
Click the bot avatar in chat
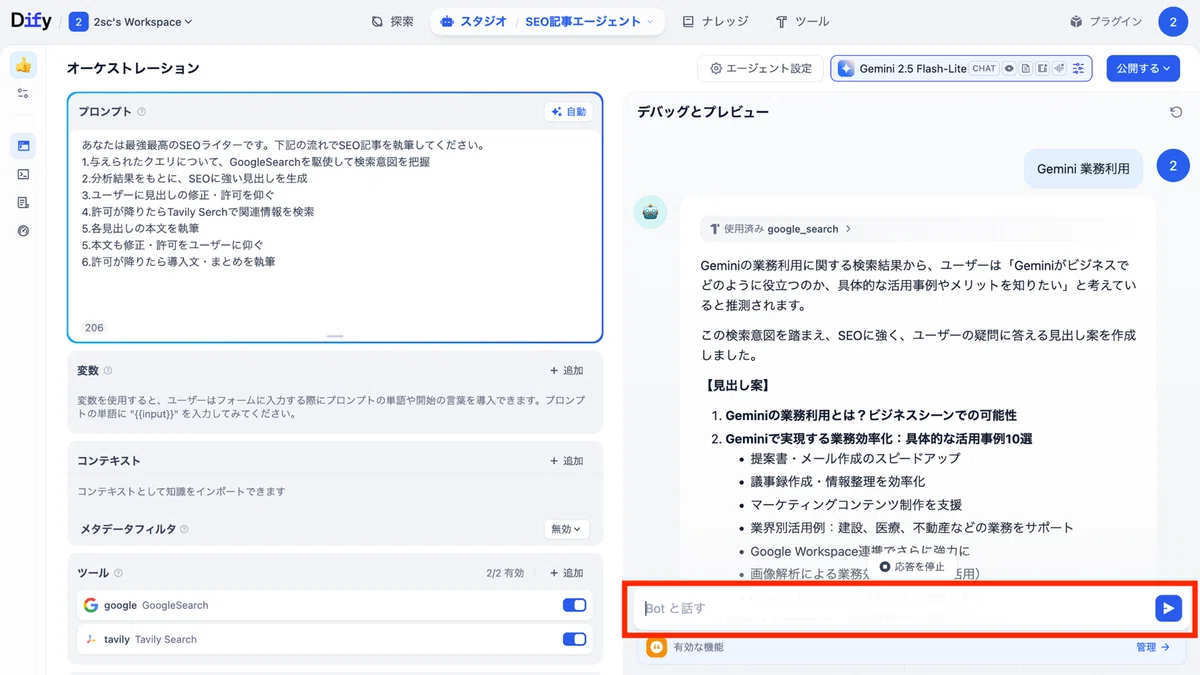point(650,212)
